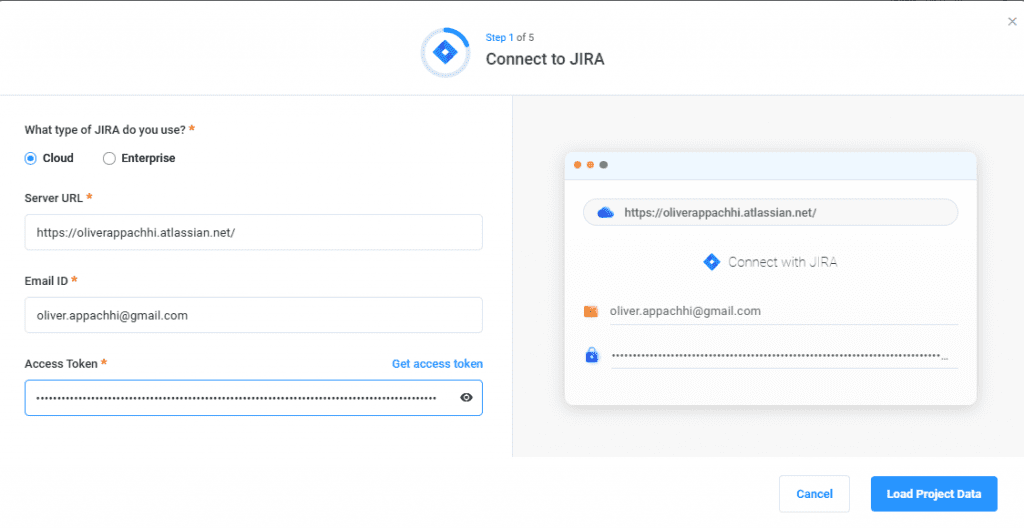The image size is (1024, 528).
Task: Click the email address shown in the preview card
Action: click(x=685, y=311)
